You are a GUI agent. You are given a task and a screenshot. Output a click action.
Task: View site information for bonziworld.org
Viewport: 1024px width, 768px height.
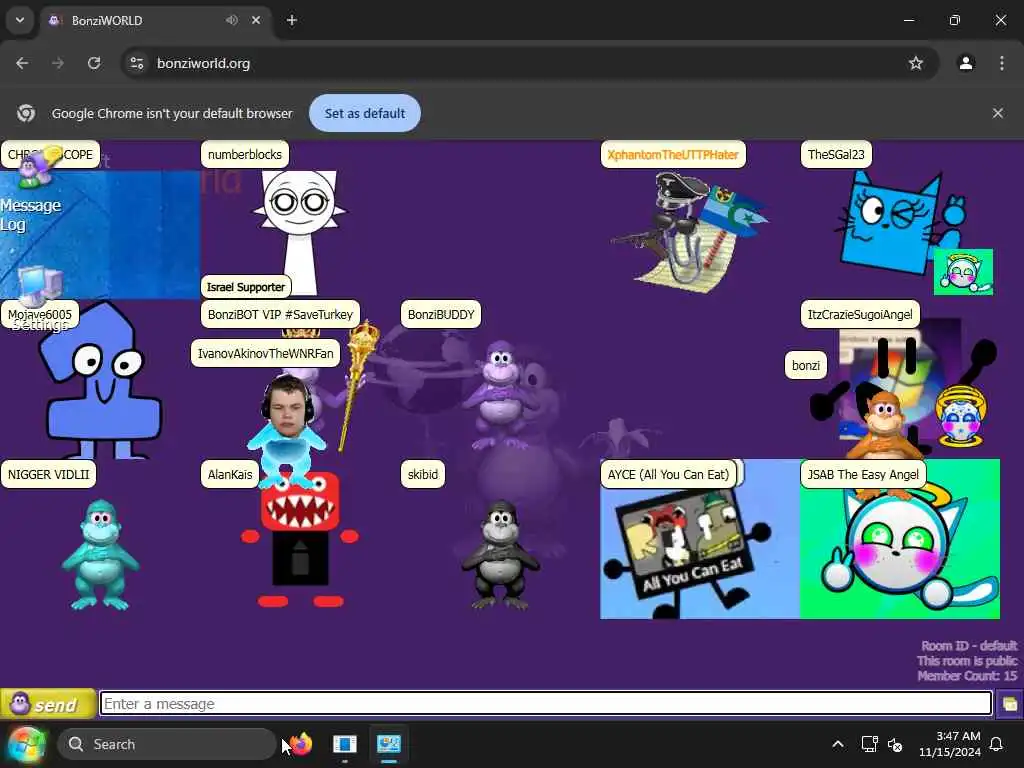coord(136,63)
